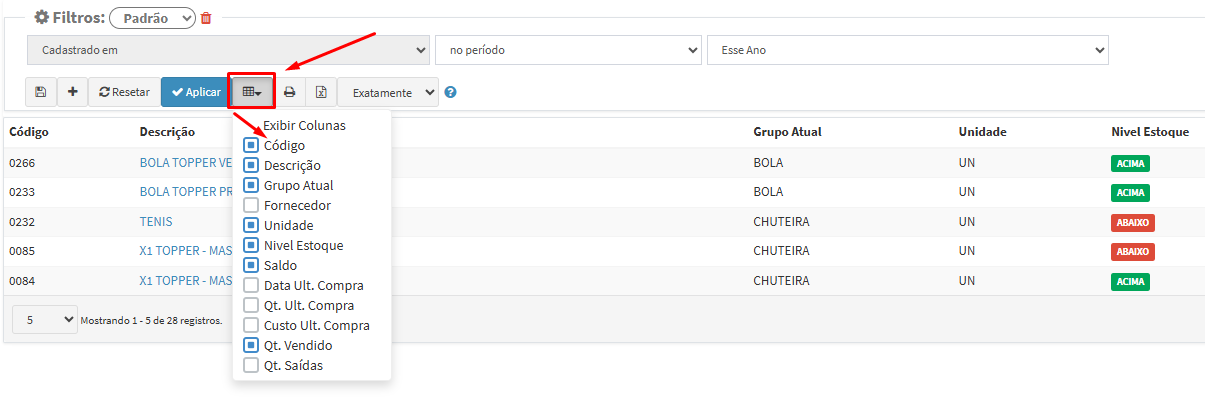Image resolution: width=1205 pixels, height=403 pixels.
Task: Open the blue help question mark icon
Action: coord(450,92)
